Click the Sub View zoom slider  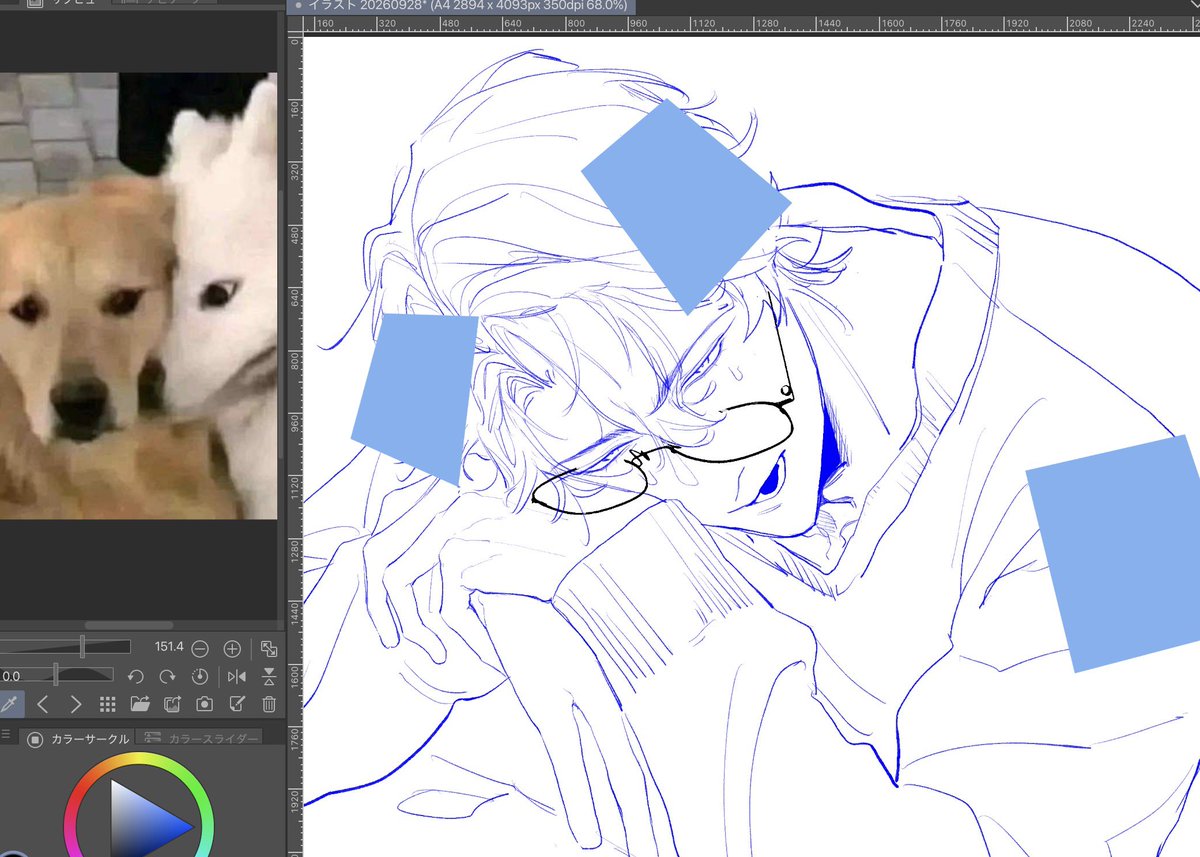[65, 647]
